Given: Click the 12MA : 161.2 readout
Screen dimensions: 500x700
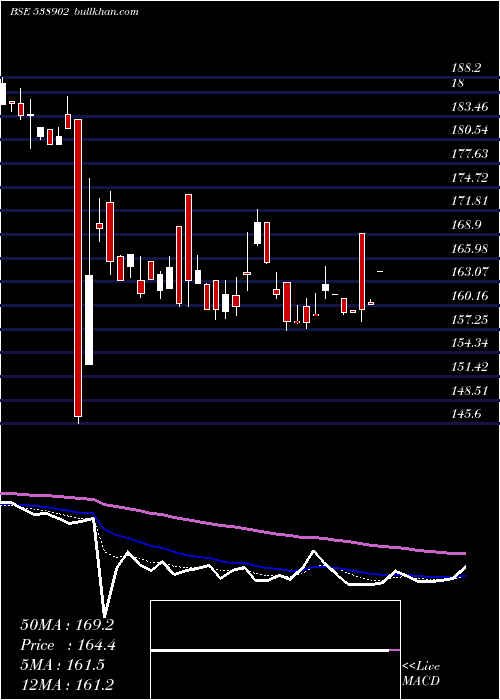Looking at the screenshot, I should [x=67, y=684].
